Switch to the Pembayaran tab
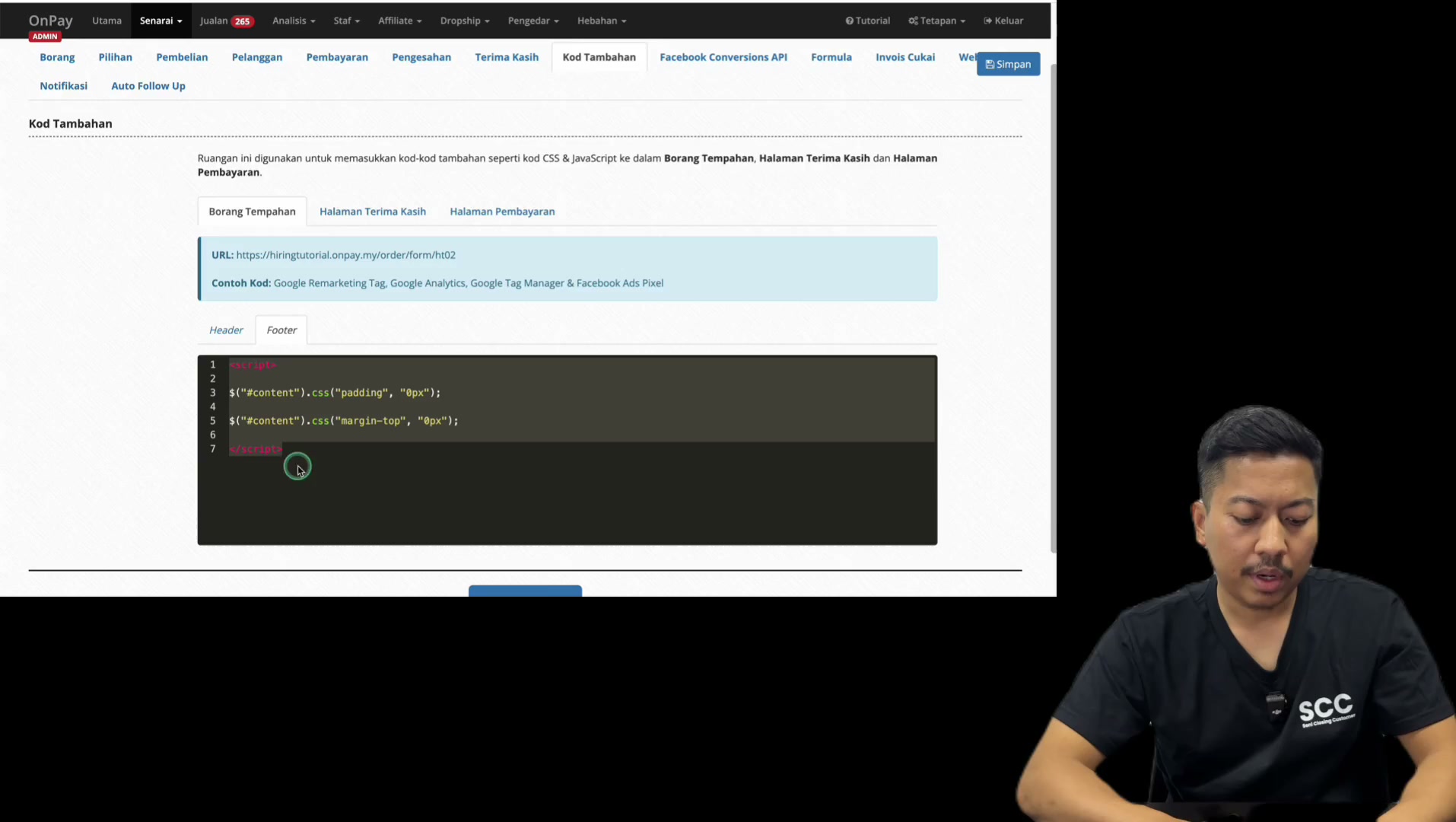The height and width of the screenshot is (822, 1456). pyautogui.click(x=337, y=57)
